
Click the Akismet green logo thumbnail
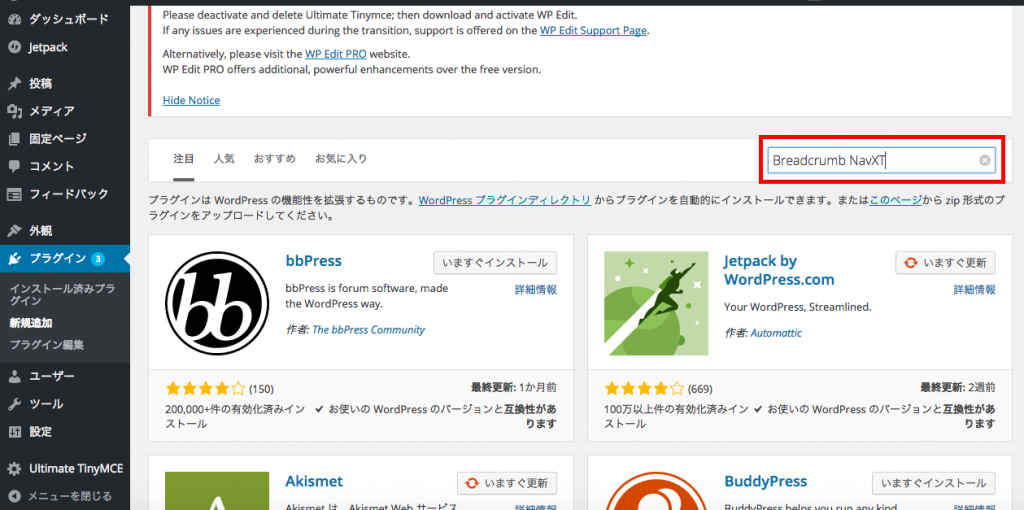point(217,490)
